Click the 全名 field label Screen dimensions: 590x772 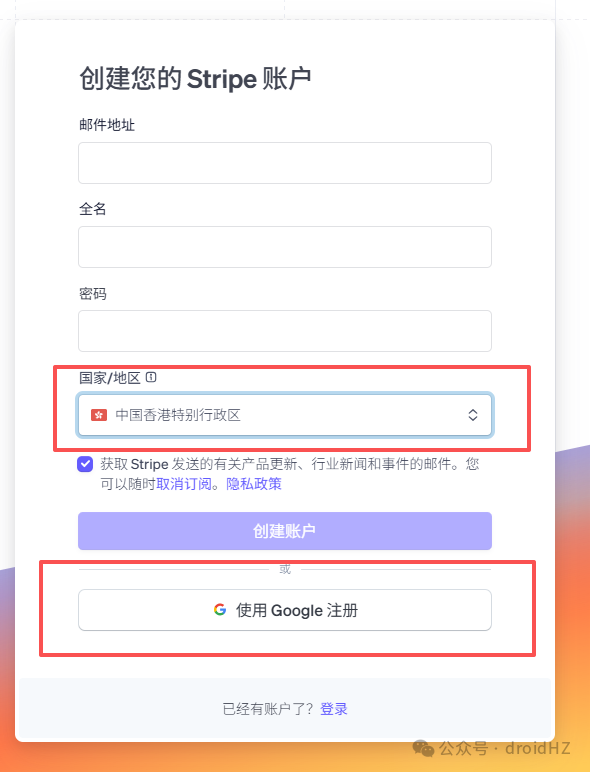93,209
